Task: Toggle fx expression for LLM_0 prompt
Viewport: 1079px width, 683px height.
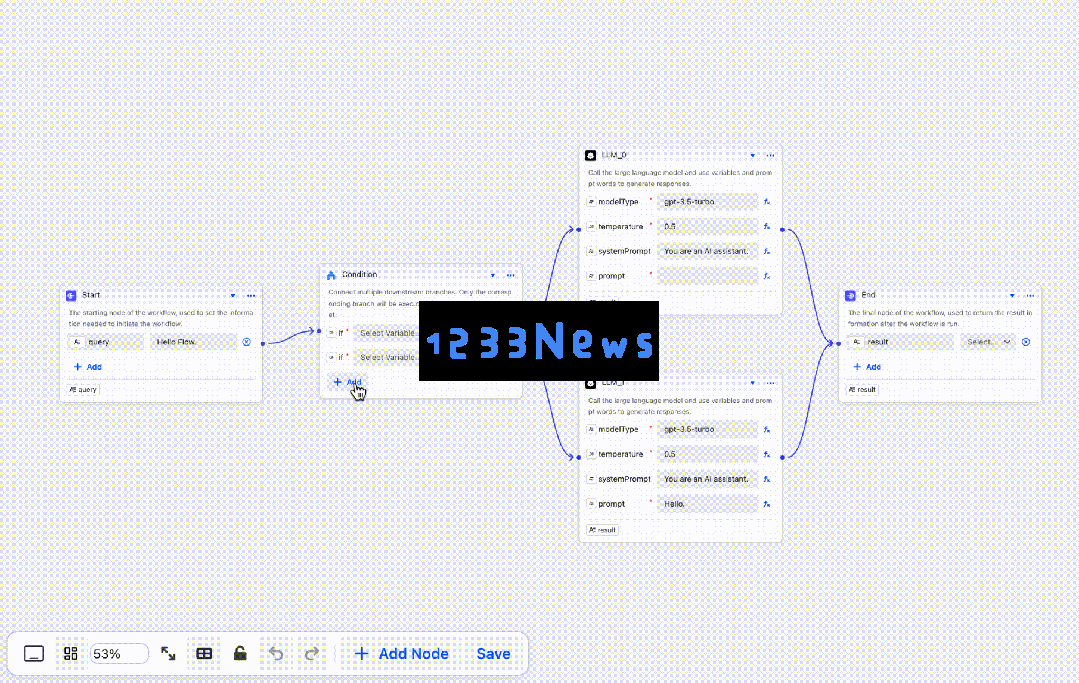Action: (767, 276)
